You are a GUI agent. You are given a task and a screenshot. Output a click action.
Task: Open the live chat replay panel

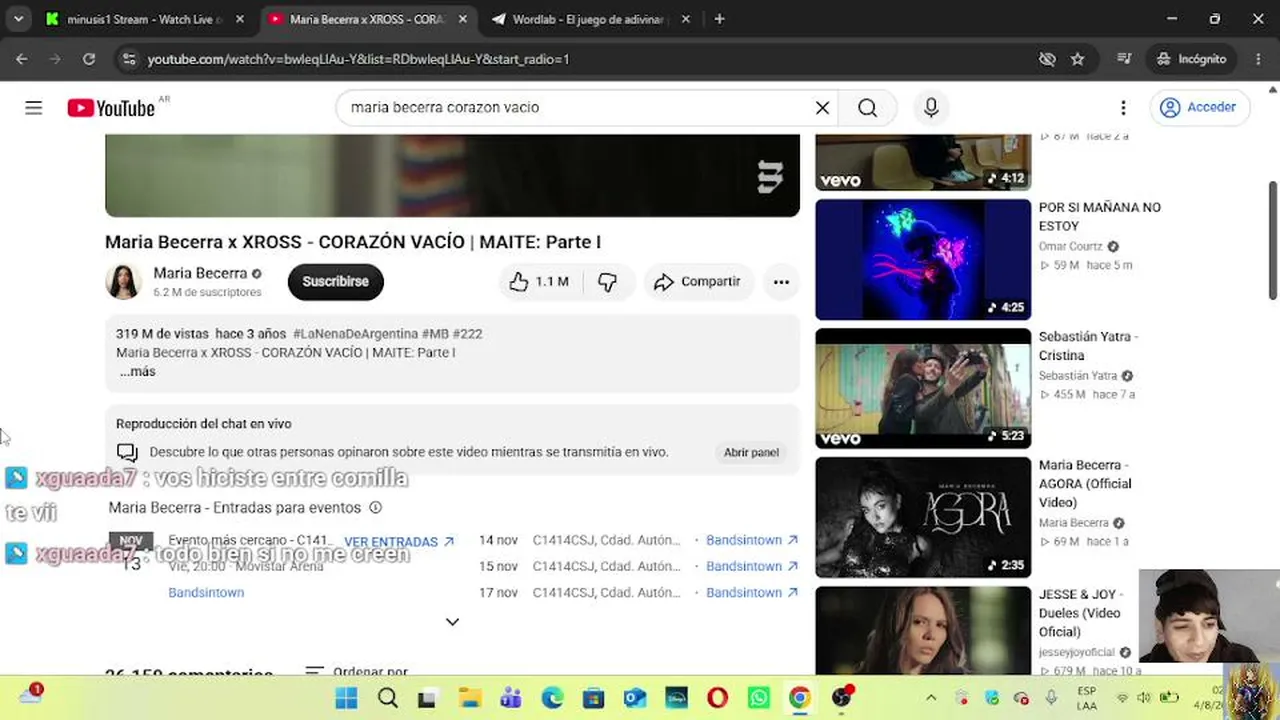pyautogui.click(x=751, y=453)
